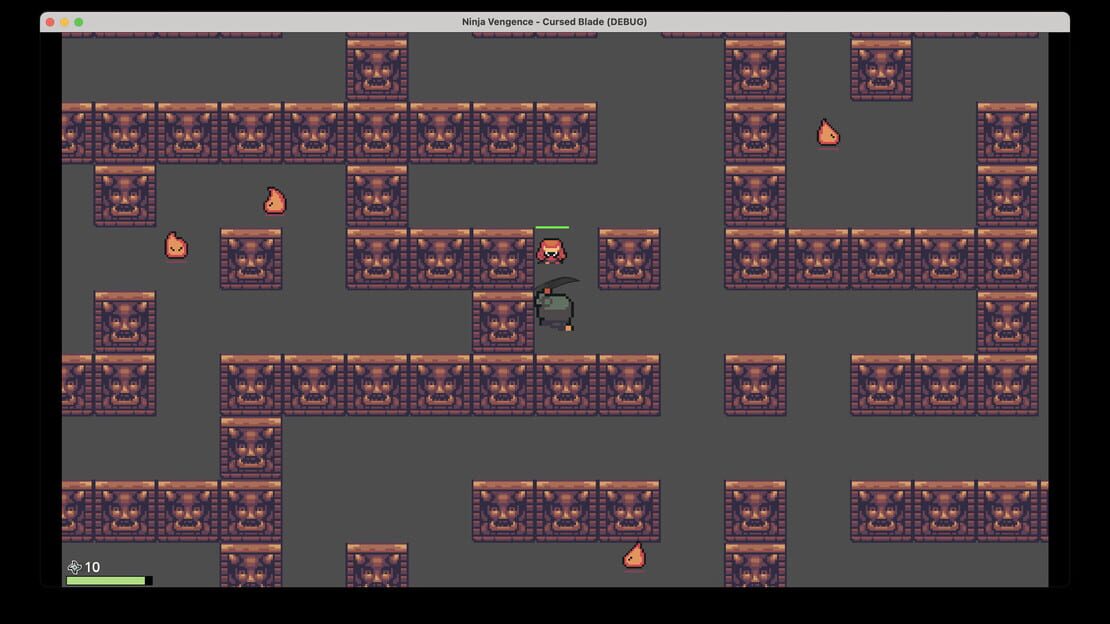This screenshot has height=624, width=1110.
Task: Click the demon block immediately left of the red-haired enemy
Action: point(503,259)
